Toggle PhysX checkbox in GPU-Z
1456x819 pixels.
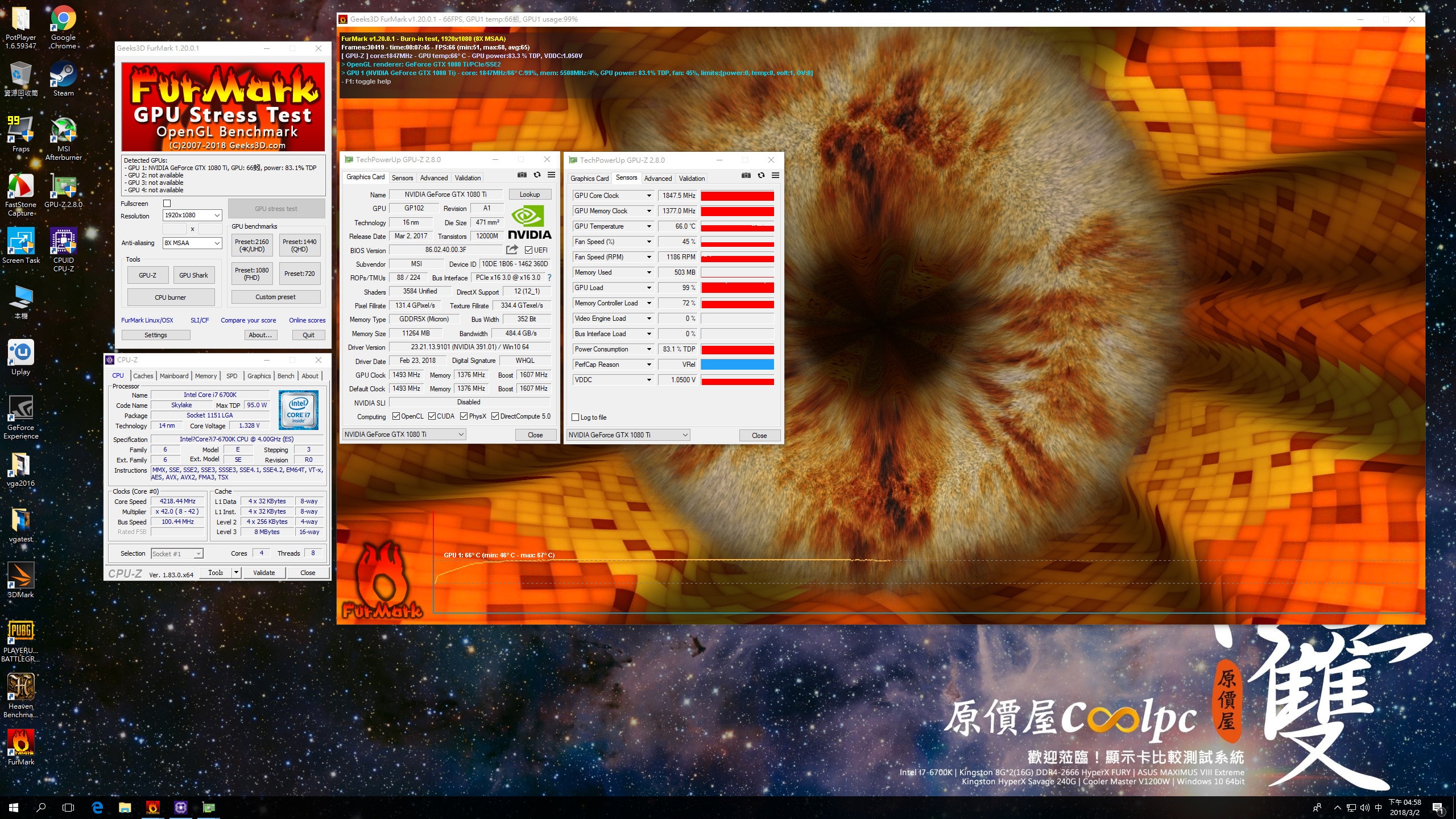[464, 416]
